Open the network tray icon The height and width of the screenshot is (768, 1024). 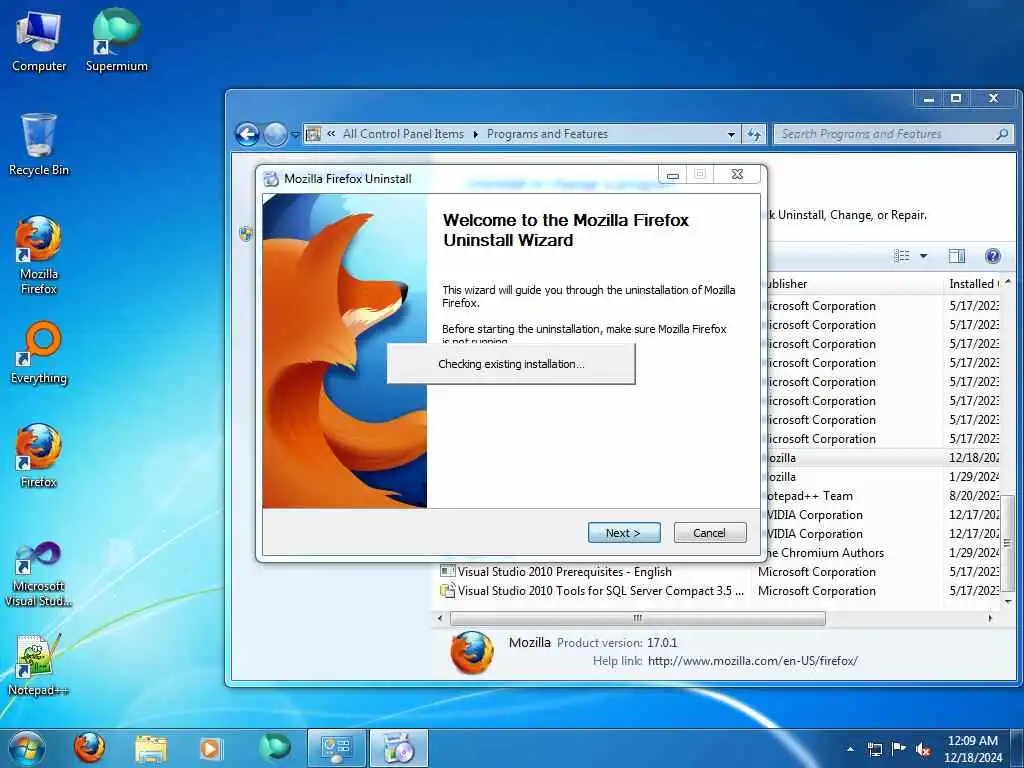pyautogui.click(x=874, y=749)
